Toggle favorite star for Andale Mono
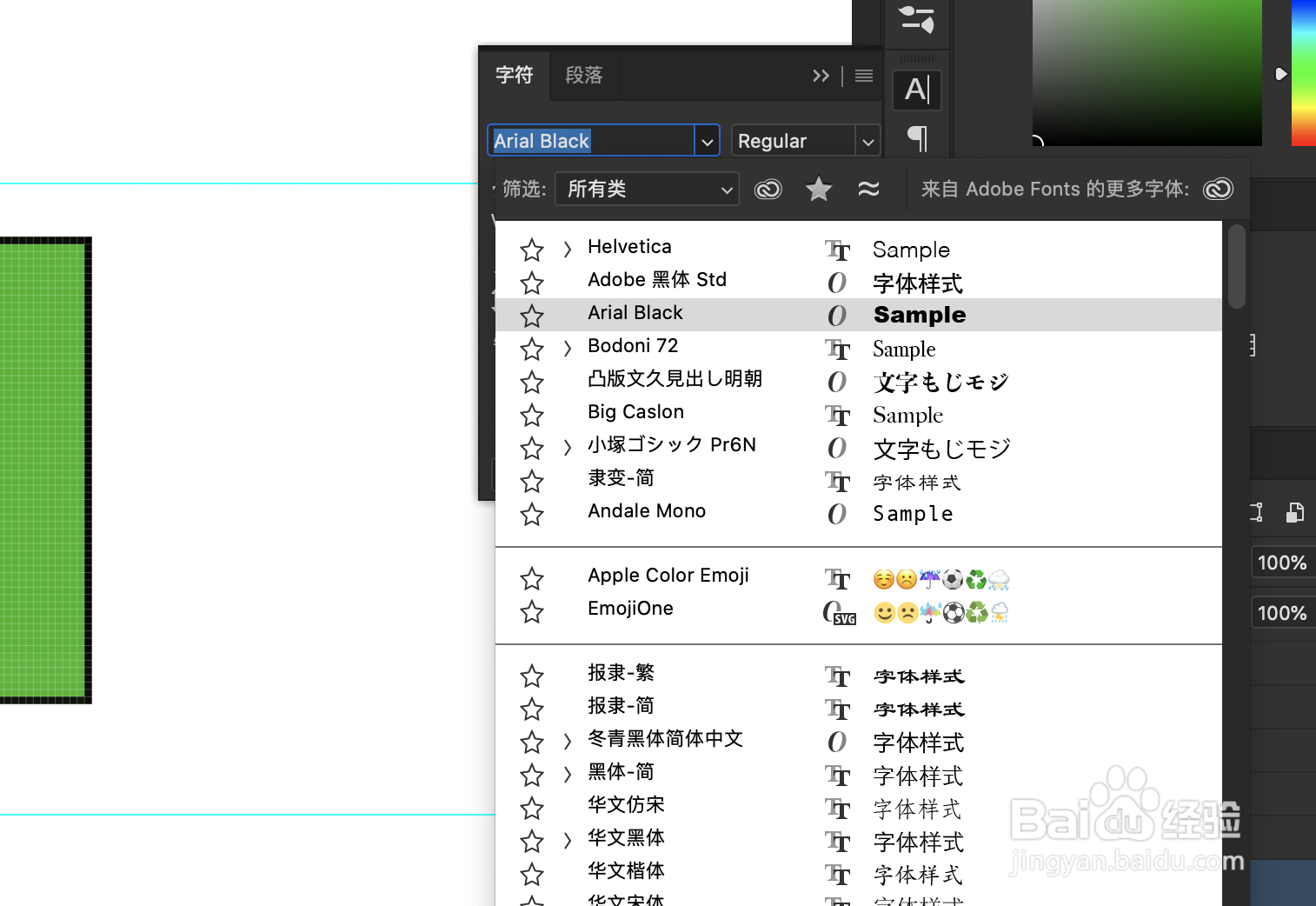 pyautogui.click(x=532, y=515)
